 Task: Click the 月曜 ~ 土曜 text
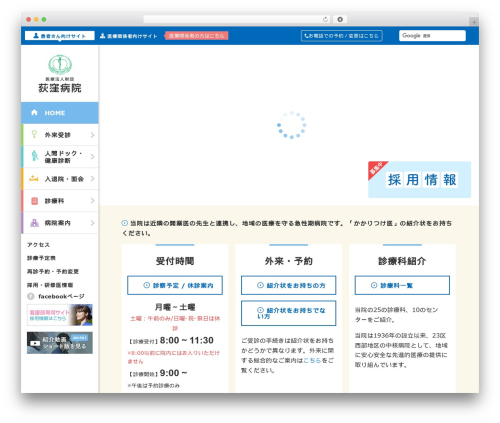point(175,307)
